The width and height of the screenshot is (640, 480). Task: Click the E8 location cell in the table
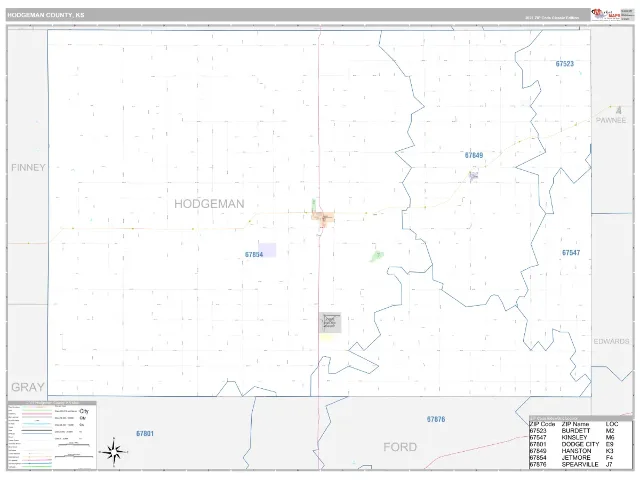tap(609, 444)
